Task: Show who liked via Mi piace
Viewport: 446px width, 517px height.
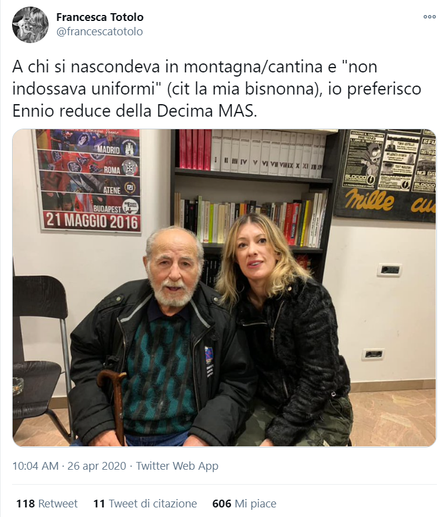Action: 255,503
